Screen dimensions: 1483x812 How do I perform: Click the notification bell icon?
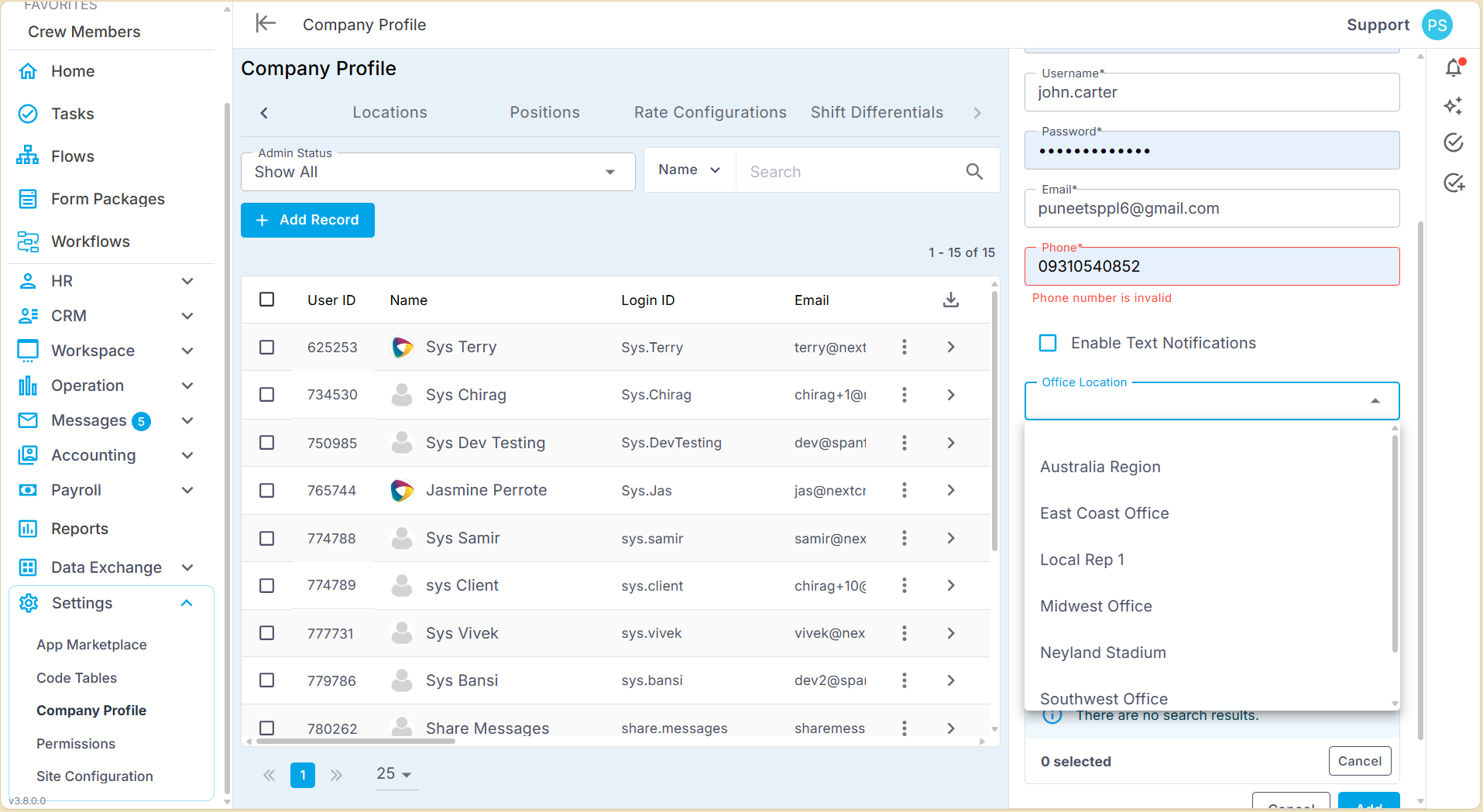[1454, 68]
